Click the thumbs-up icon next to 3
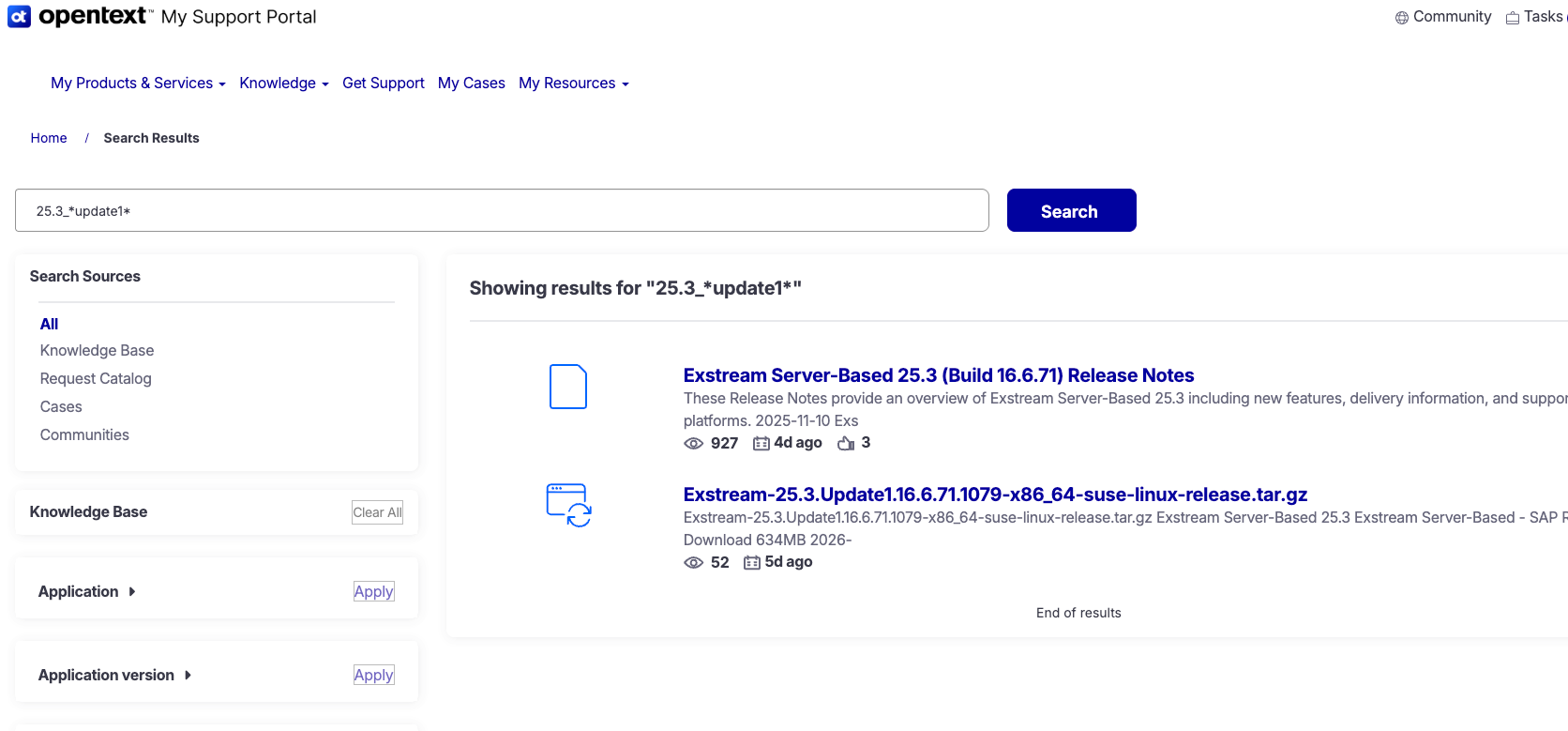 (846, 443)
